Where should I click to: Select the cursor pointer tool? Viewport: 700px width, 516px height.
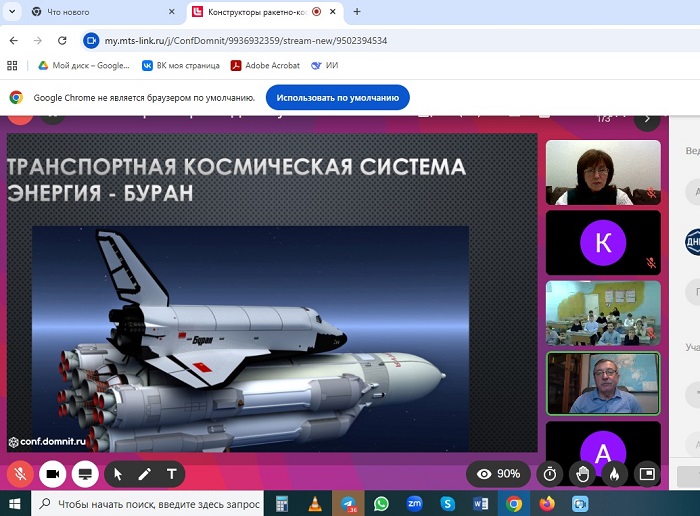click(118, 473)
